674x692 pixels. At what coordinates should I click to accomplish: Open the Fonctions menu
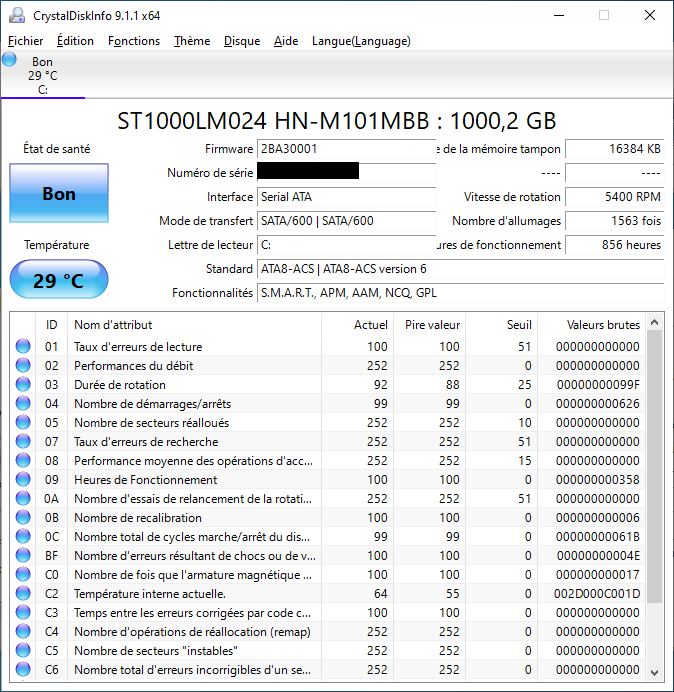134,41
